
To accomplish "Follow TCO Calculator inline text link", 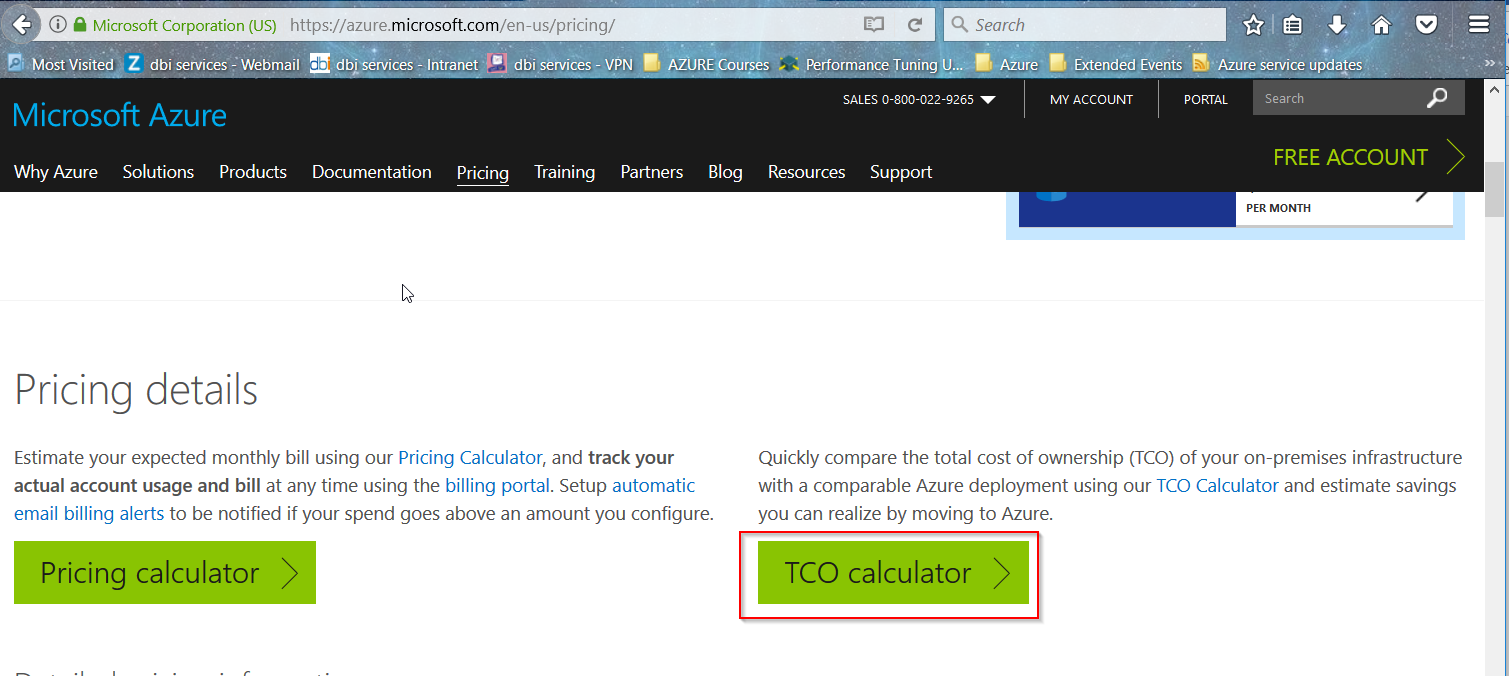I will (x=1217, y=486).
